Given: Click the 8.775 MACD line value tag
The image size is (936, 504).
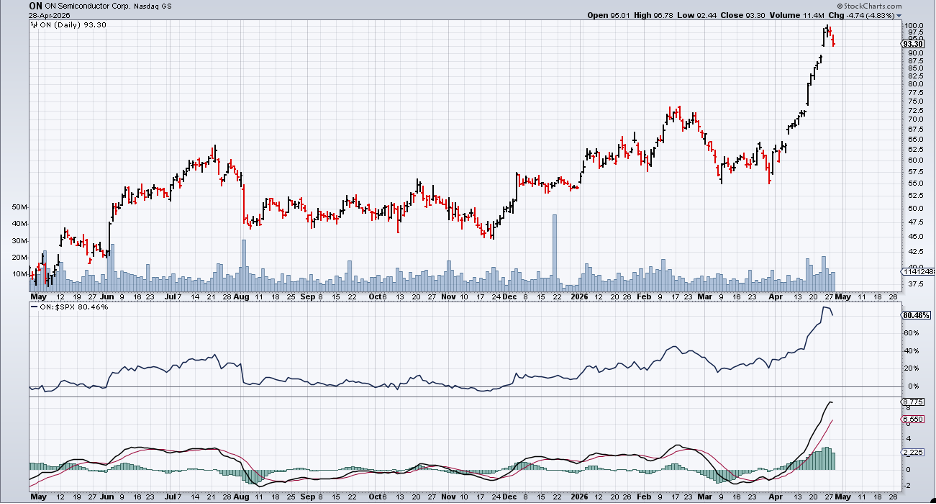Looking at the screenshot, I should [912, 401].
